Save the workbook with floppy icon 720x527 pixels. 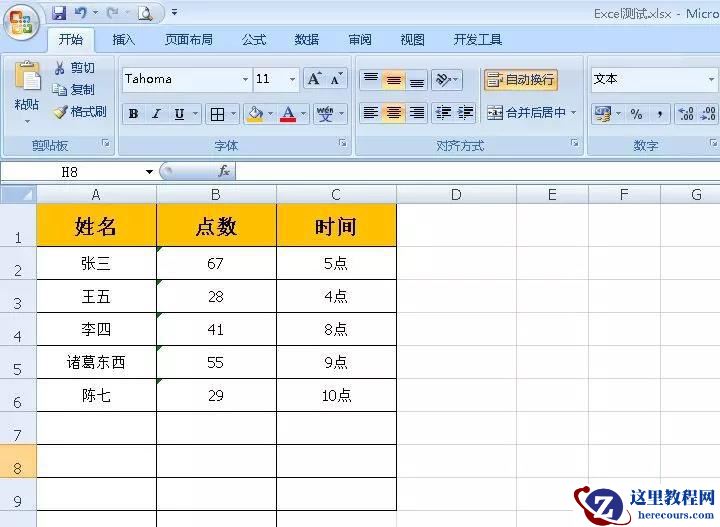coord(59,13)
